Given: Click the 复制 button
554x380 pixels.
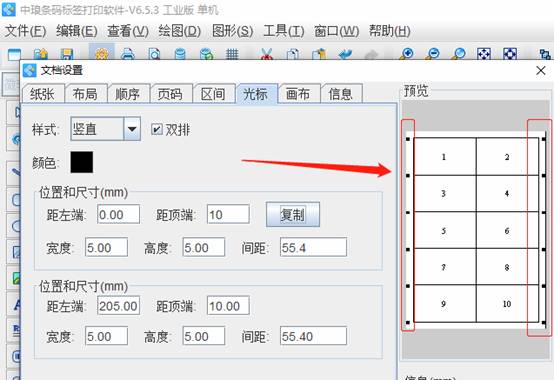Looking at the screenshot, I should click(x=293, y=214).
